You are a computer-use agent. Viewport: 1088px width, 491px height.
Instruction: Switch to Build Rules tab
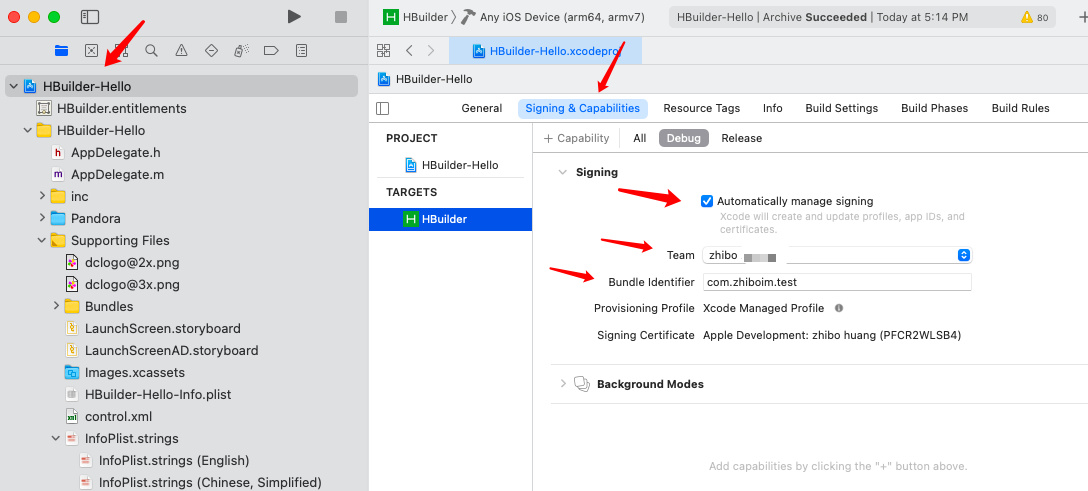[1020, 108]
